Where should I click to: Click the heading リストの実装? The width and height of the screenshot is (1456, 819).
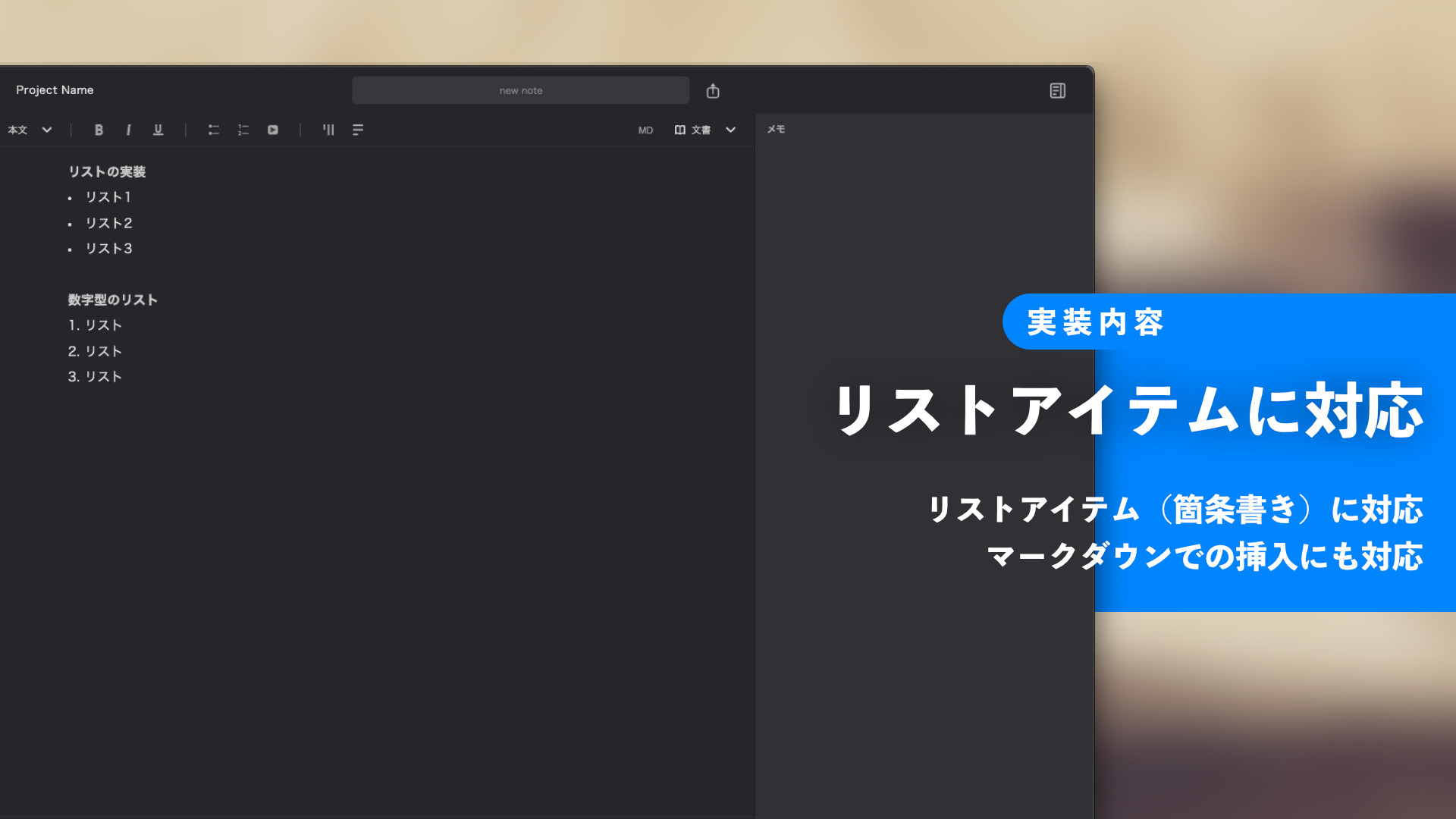coord(107,171)
